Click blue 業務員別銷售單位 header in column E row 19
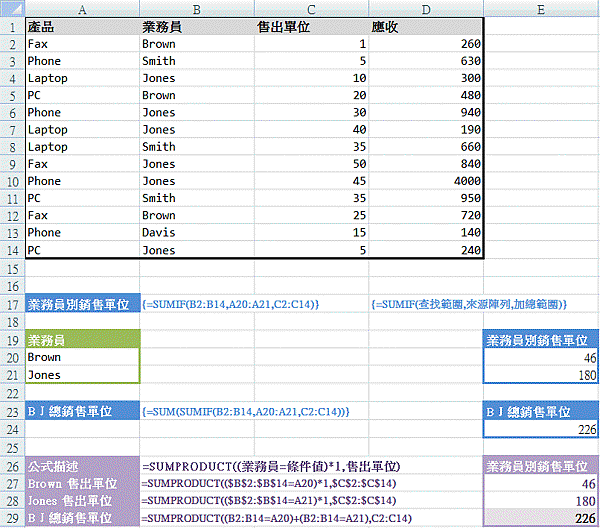Viewport: 600px width, 528px height. [x=541, y=340]
